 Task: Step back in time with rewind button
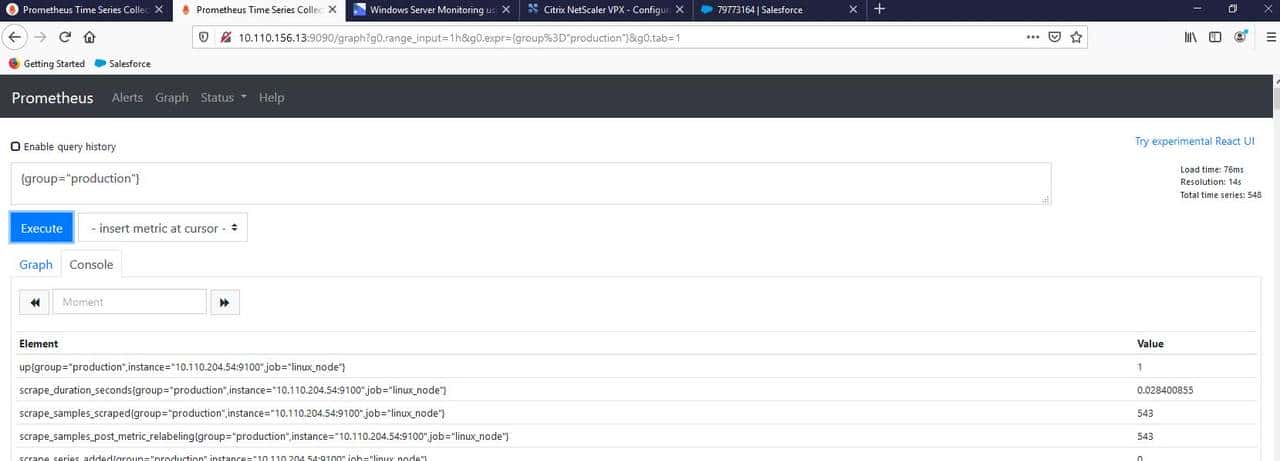[x=35, y=302]
